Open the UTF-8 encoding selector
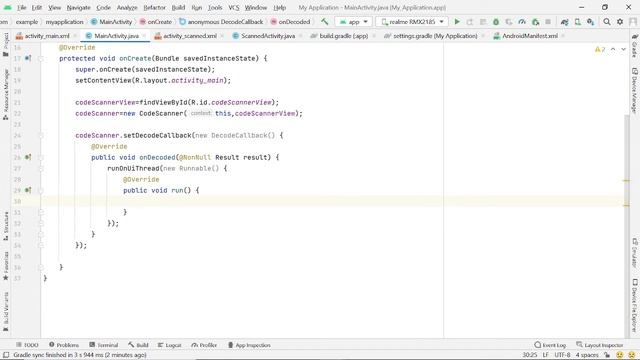The width and height of the screenshot is (640, 360). click(562, 355)
